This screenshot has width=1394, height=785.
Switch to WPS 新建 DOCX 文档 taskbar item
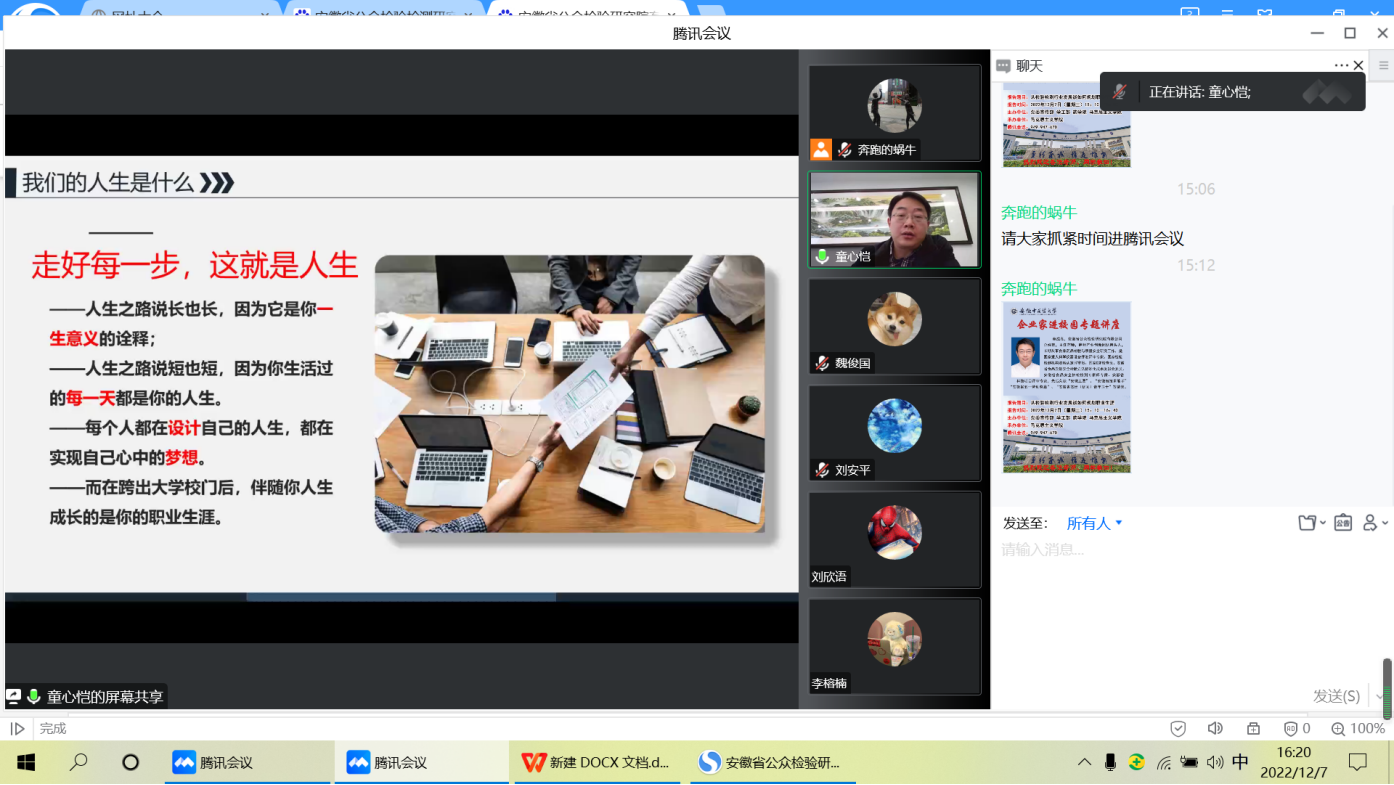coord(596,762)
